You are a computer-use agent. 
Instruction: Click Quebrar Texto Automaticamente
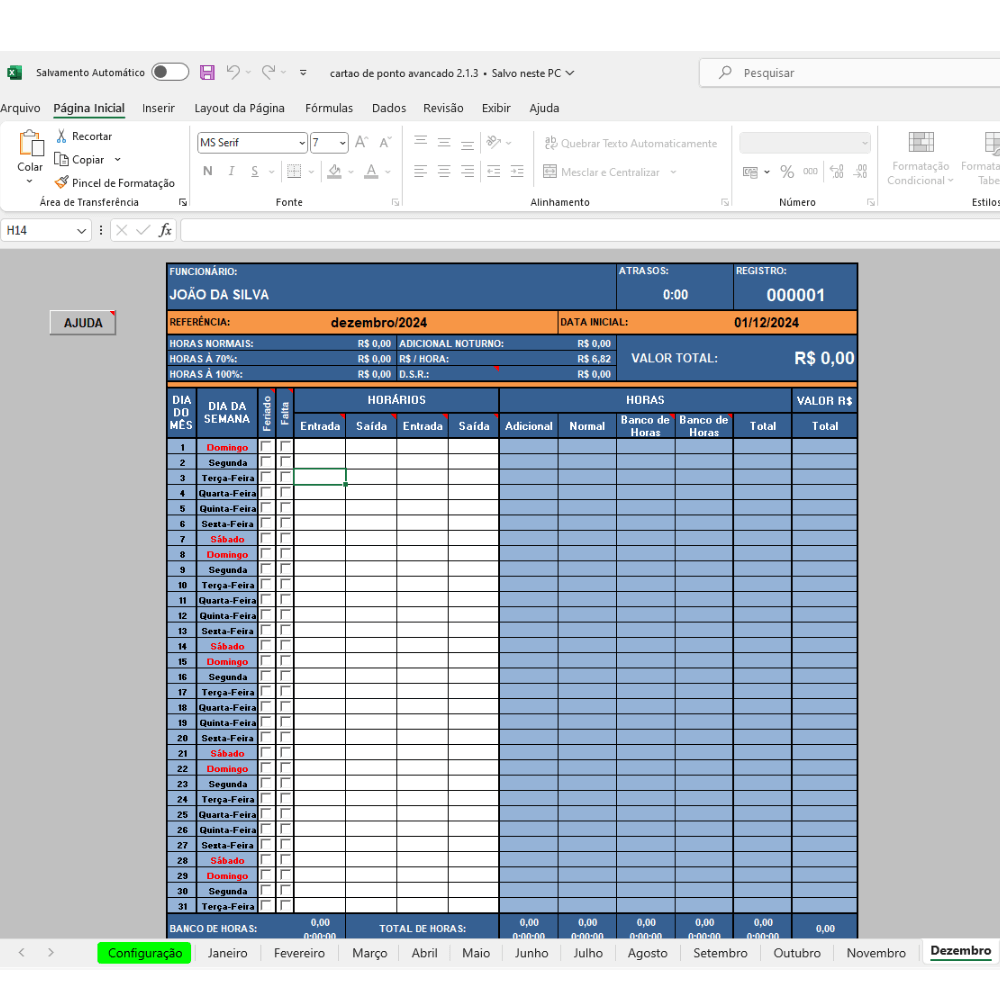click(631, 143)
